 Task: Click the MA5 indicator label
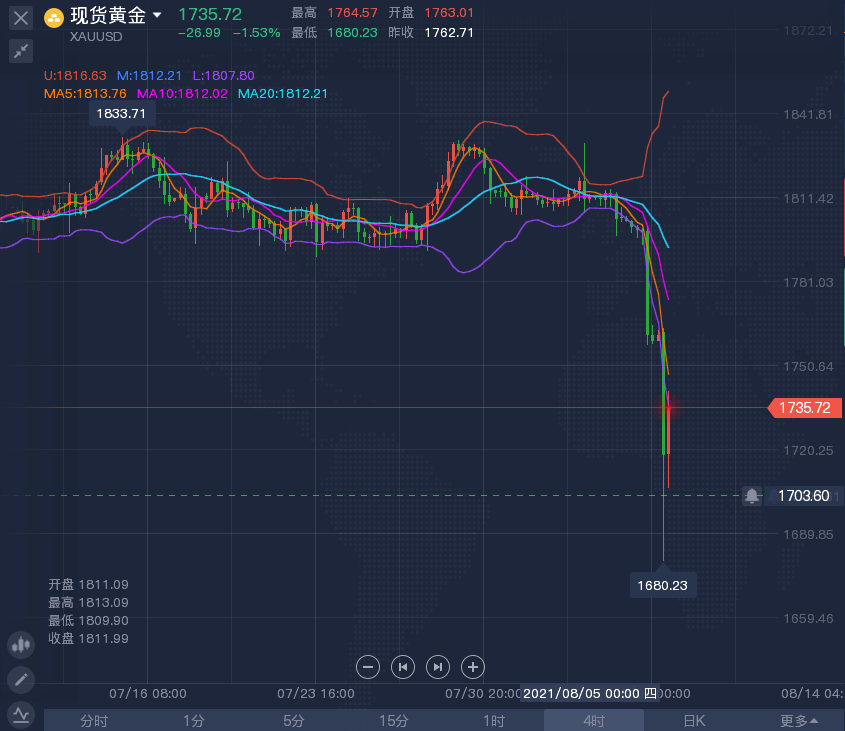tap(85, 94)
